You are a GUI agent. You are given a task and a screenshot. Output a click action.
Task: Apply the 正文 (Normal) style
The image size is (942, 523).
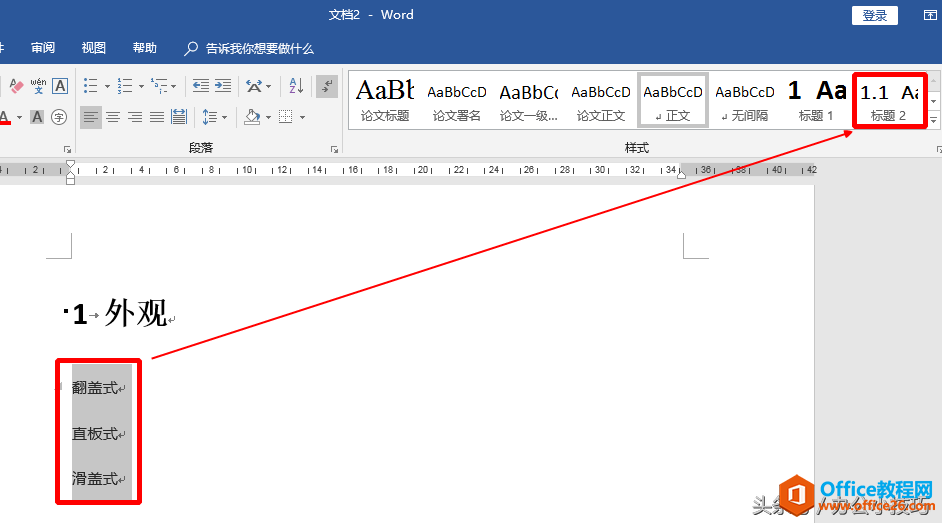[x=673, y=100]
